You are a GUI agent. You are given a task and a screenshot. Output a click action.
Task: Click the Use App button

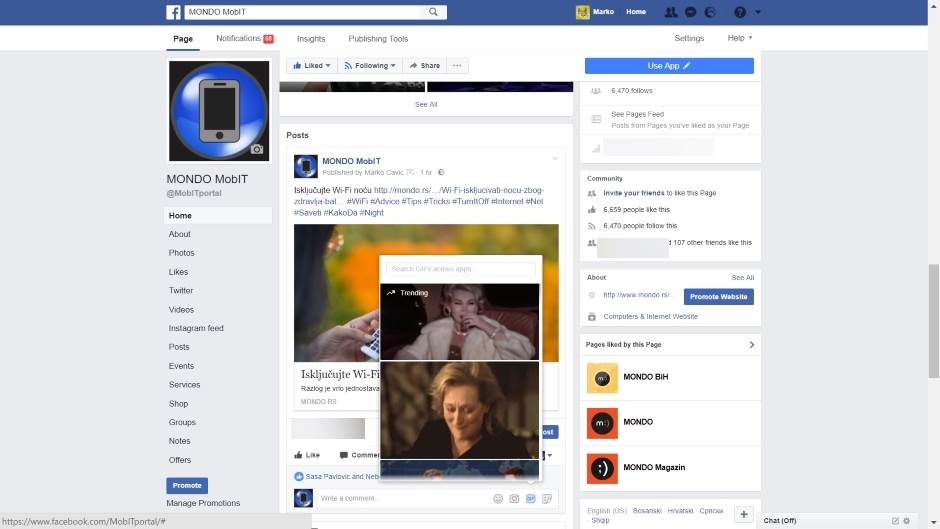669,66
